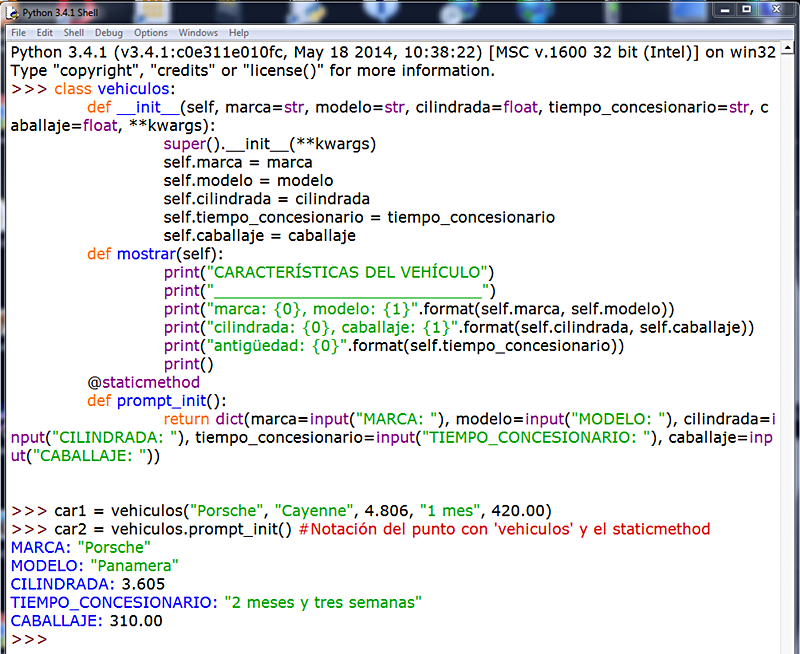Click the scrollbar up arrow
The width and height of the screenshot is (800, 654).
click(788, 48)
